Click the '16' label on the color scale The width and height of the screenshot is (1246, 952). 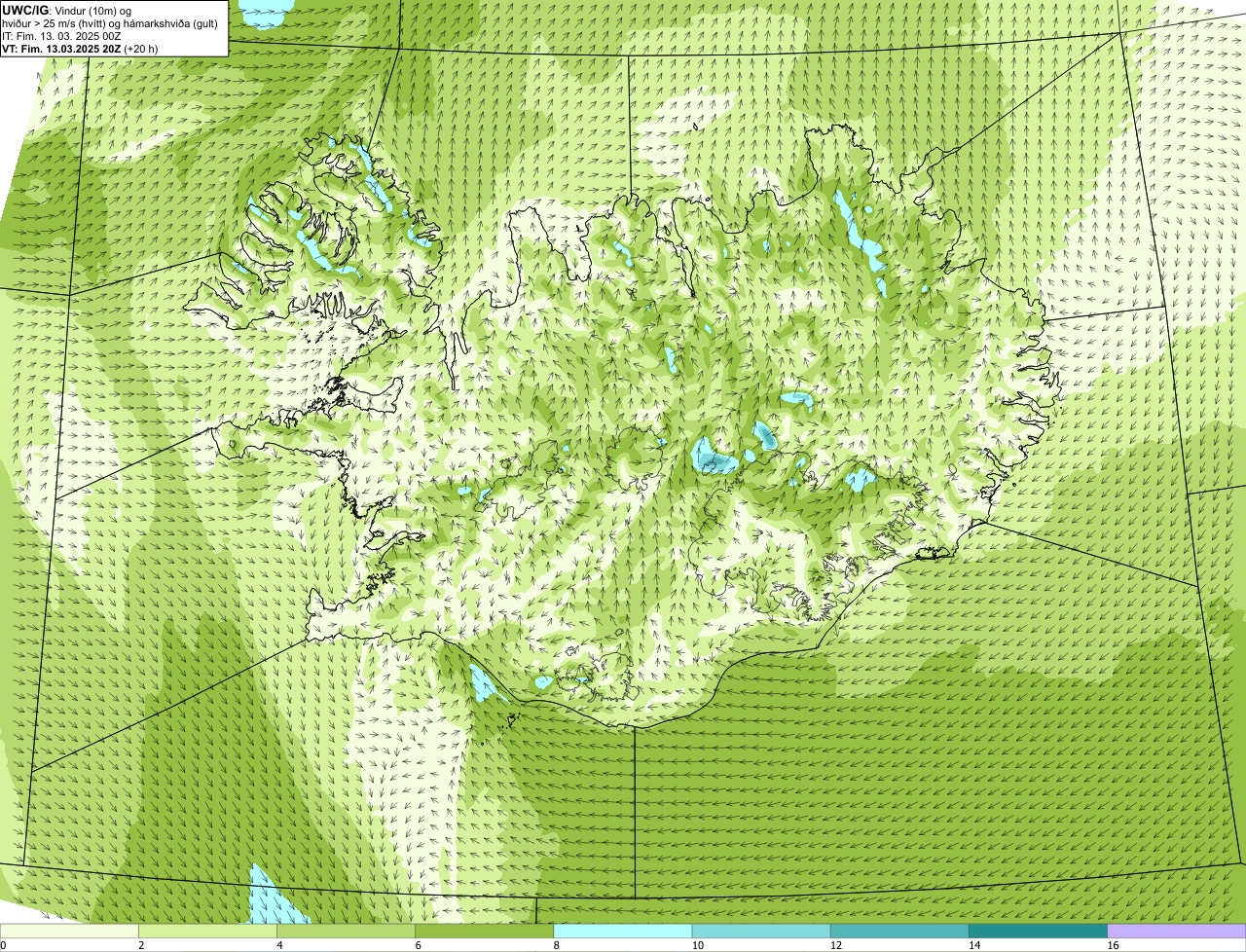(1113, 945)
